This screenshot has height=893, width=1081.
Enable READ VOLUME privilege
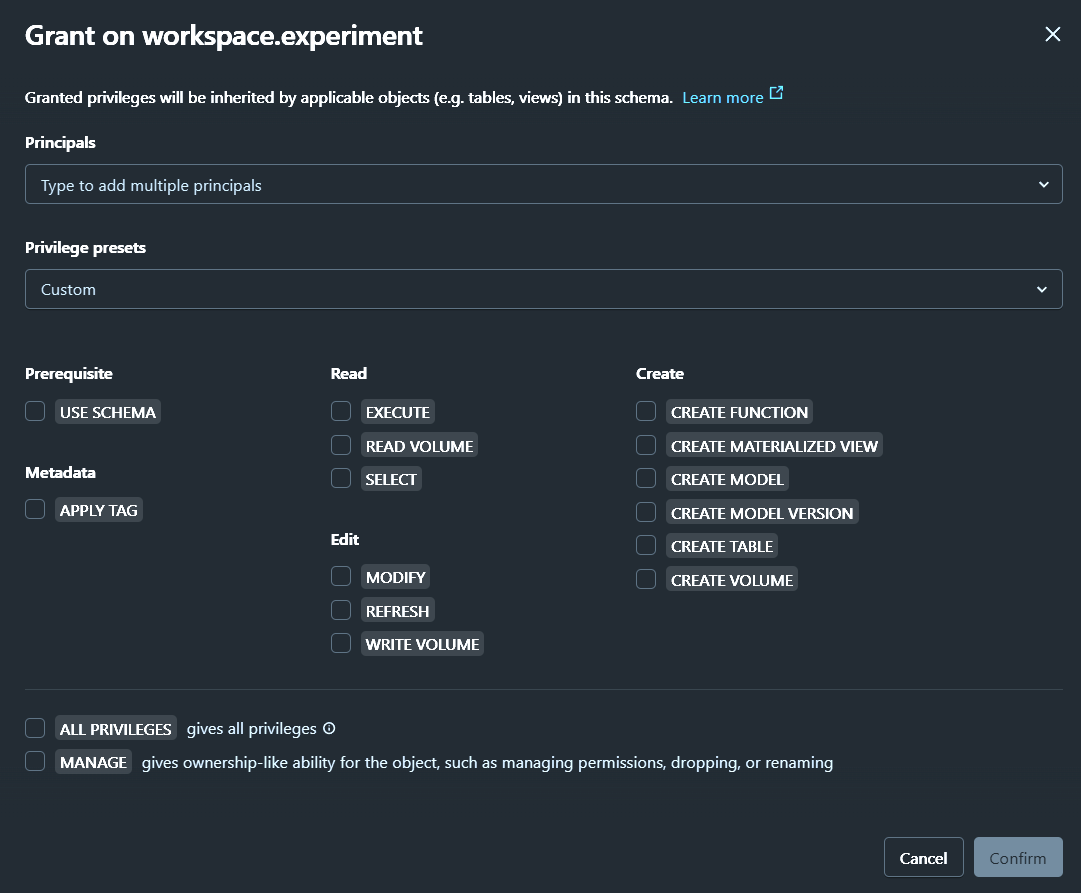(342, 445)
